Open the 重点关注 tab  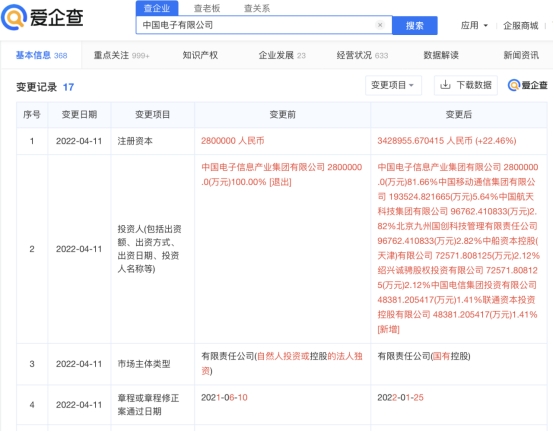pos(121,55)
